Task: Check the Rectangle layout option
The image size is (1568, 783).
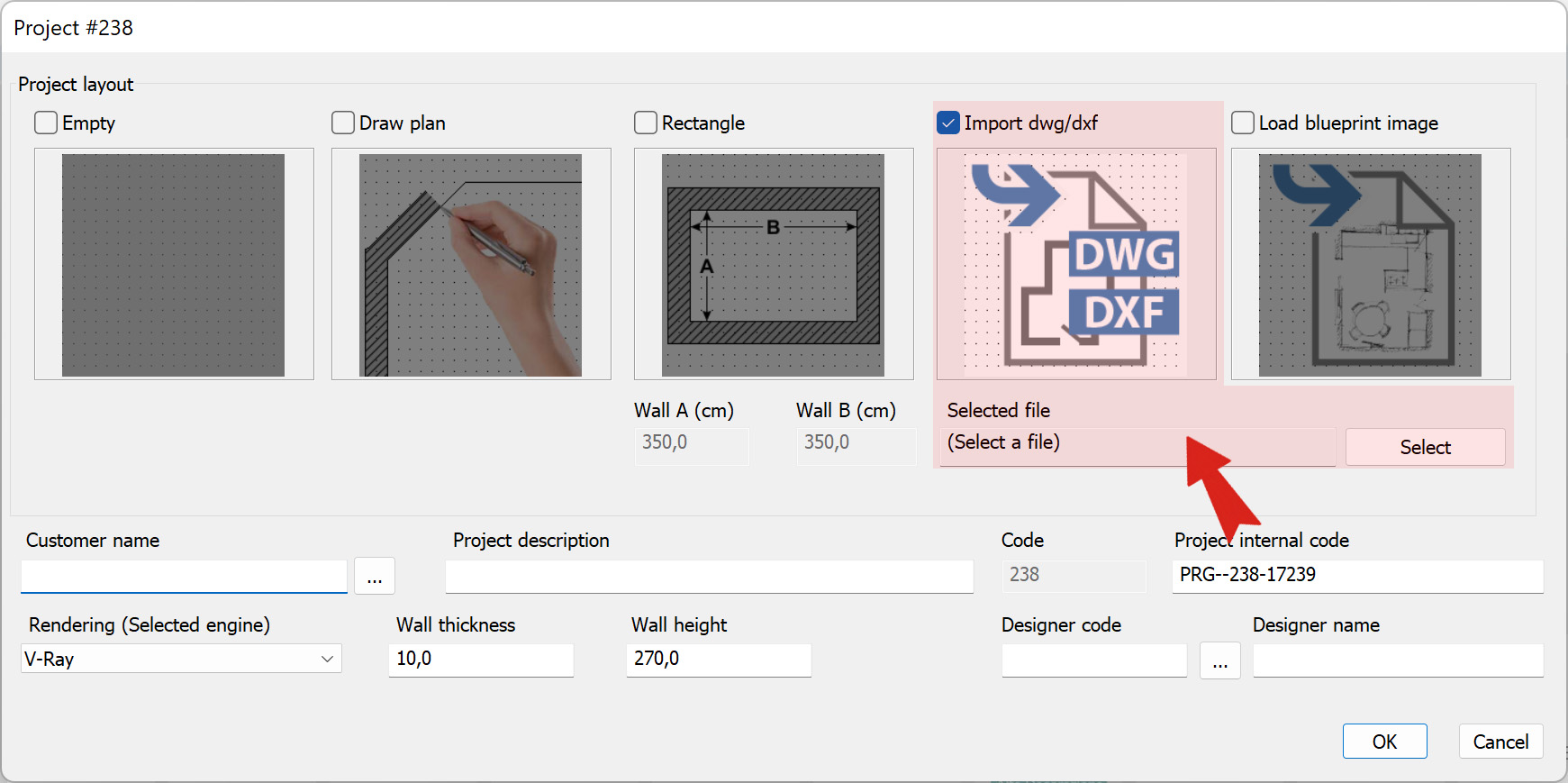Action: pos(646,123)
